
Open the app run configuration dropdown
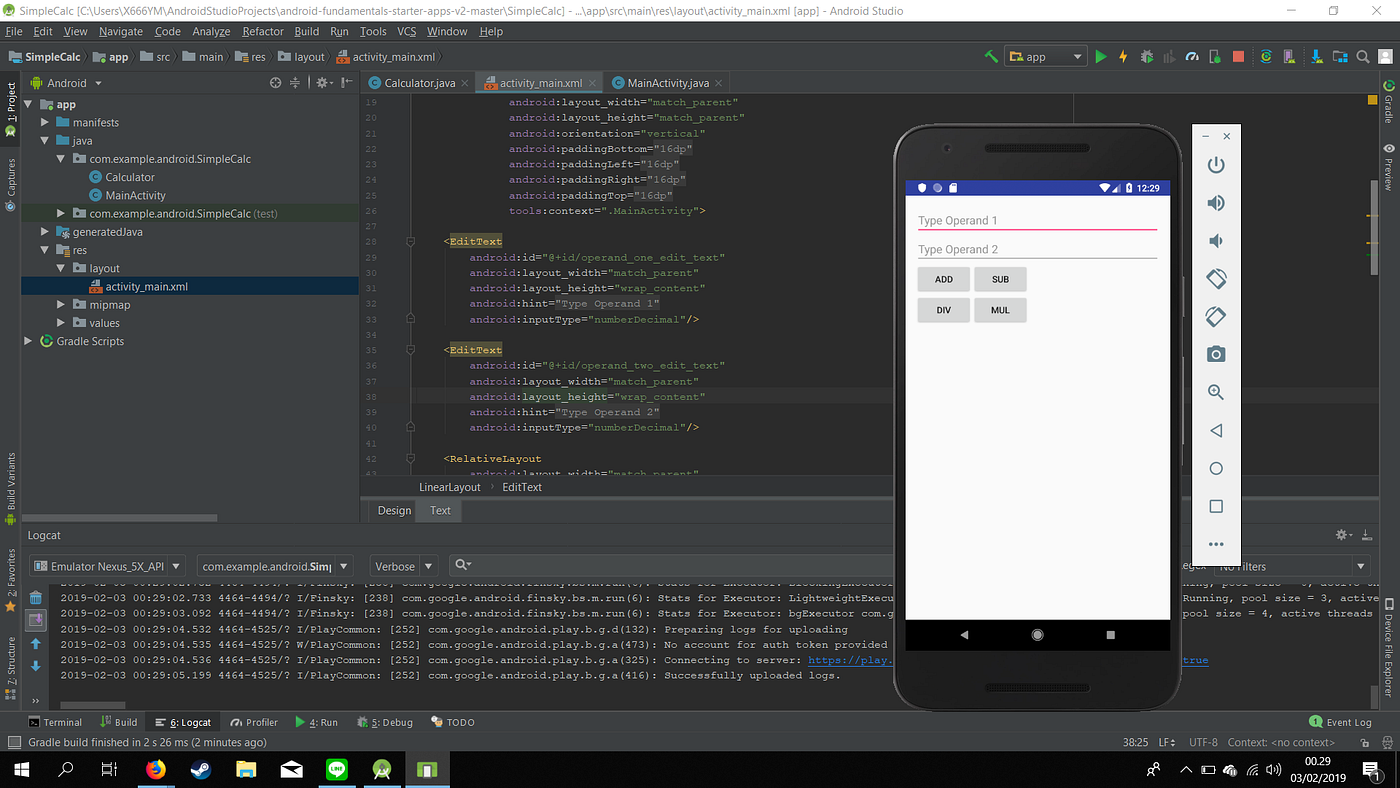click(1045, 57)
